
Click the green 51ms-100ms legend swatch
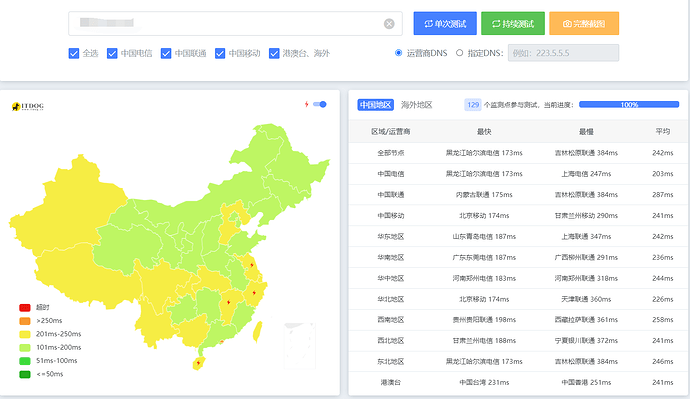pyautogui.click(x=25, y=361)
